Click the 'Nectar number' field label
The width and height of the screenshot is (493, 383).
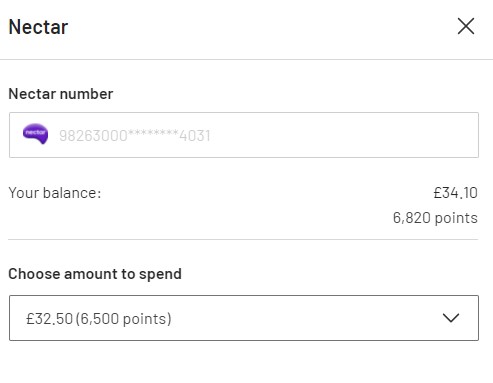tap(61, 94)
